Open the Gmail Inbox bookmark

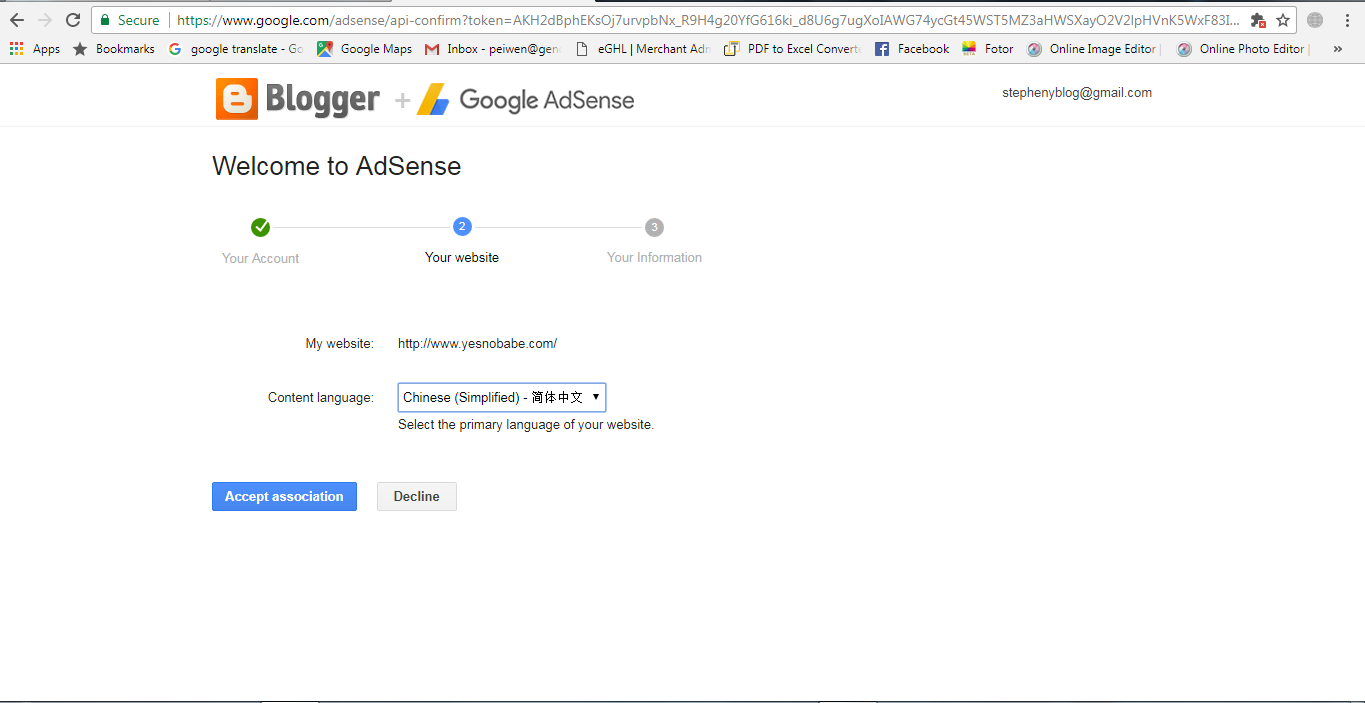[493, 49]
